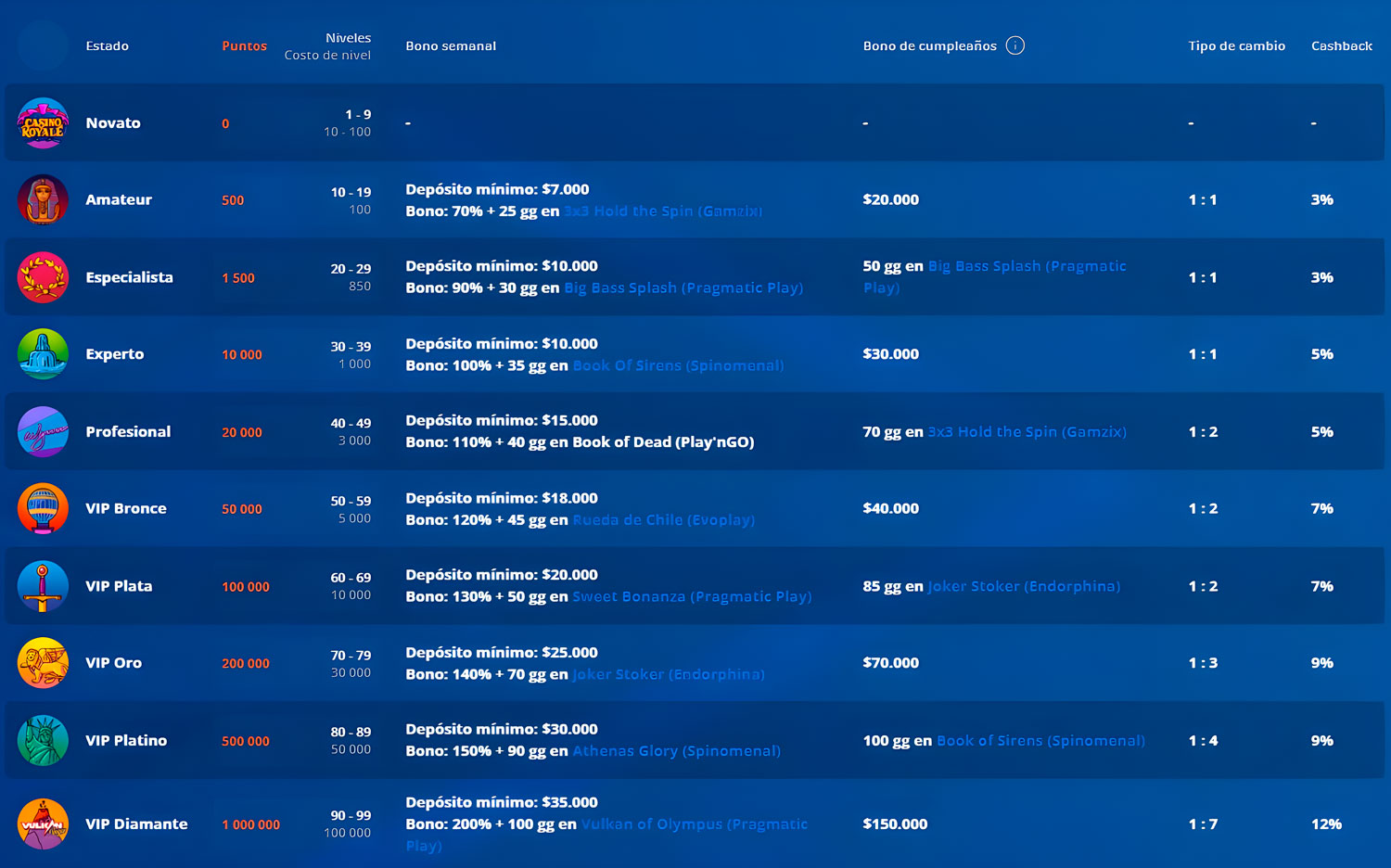The height and width of the screenshot is (868, 1391).
Task: Click the Niveles column header
Action: click(348, 38)
